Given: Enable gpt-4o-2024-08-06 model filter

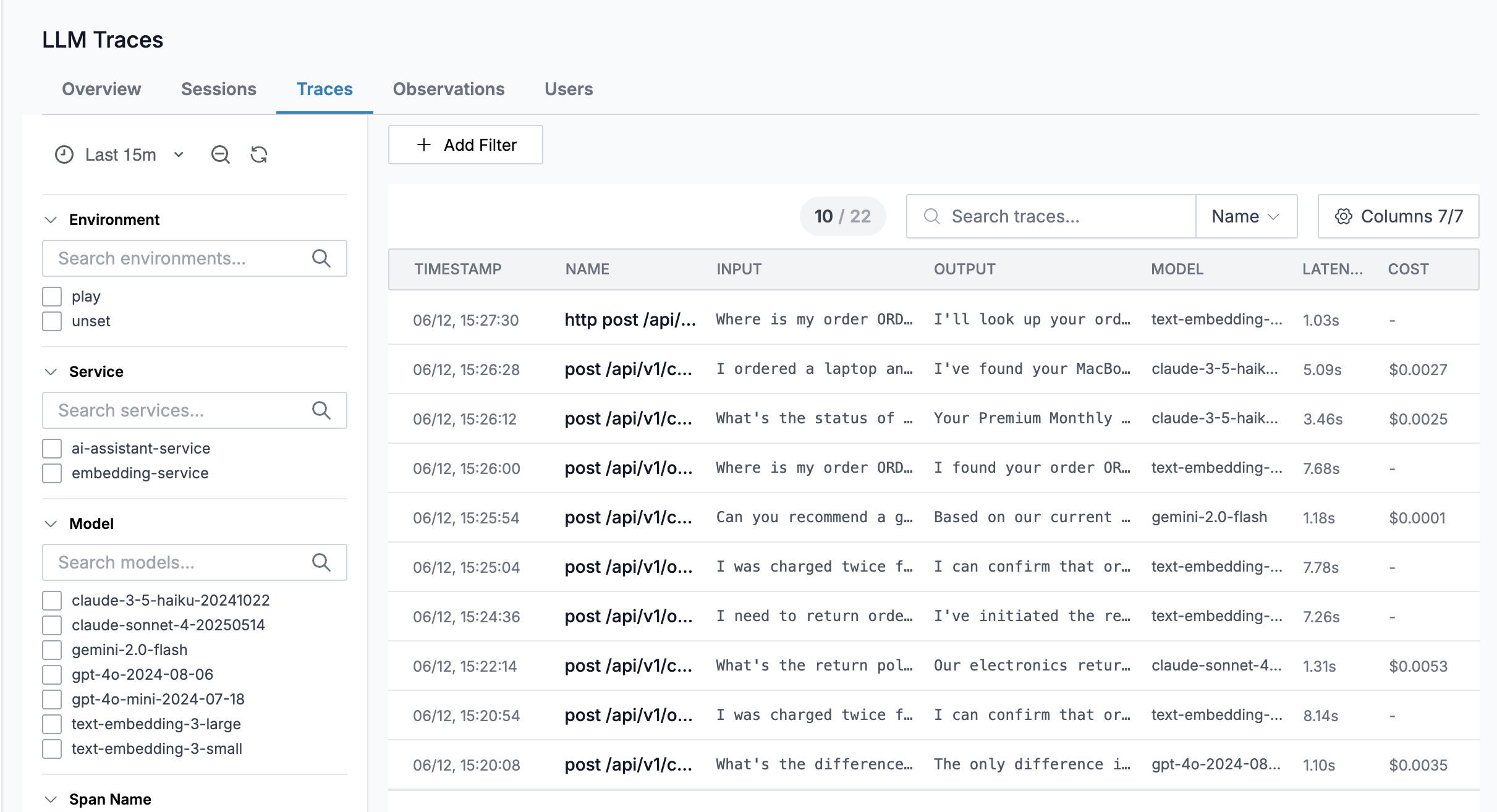Looking at the screenshot, I should coord(52,675).
